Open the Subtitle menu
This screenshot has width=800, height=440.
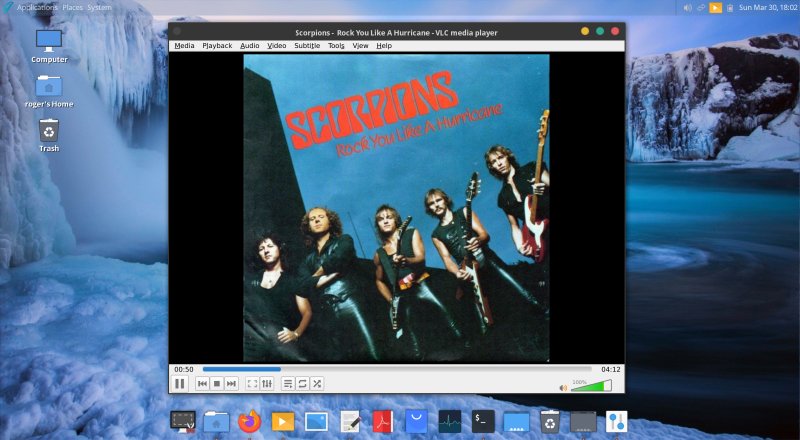pos(307,45)
